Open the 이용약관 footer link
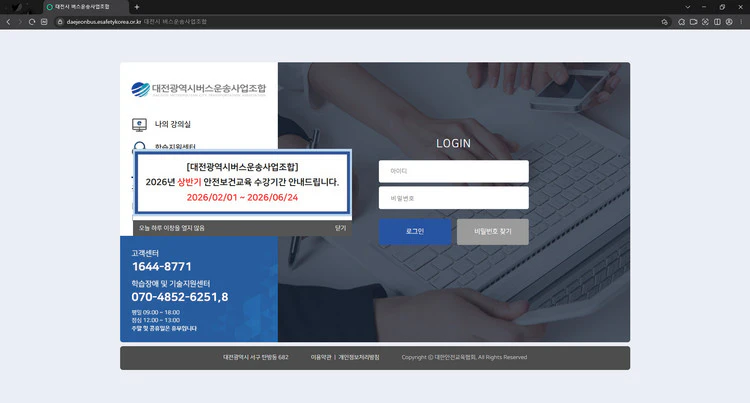 tap(320, 357)
